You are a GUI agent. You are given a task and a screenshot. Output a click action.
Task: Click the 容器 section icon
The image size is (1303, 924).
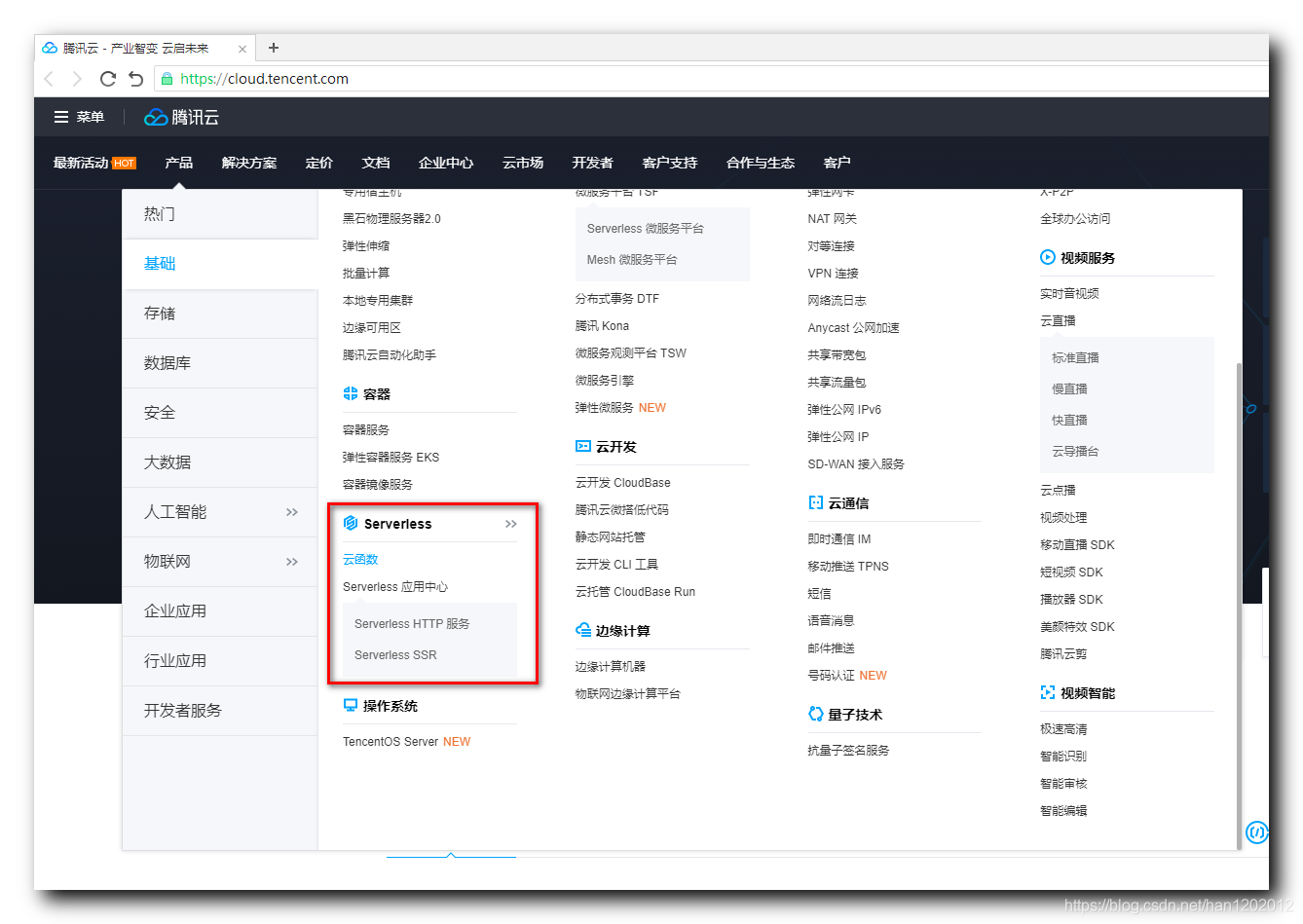351,393
